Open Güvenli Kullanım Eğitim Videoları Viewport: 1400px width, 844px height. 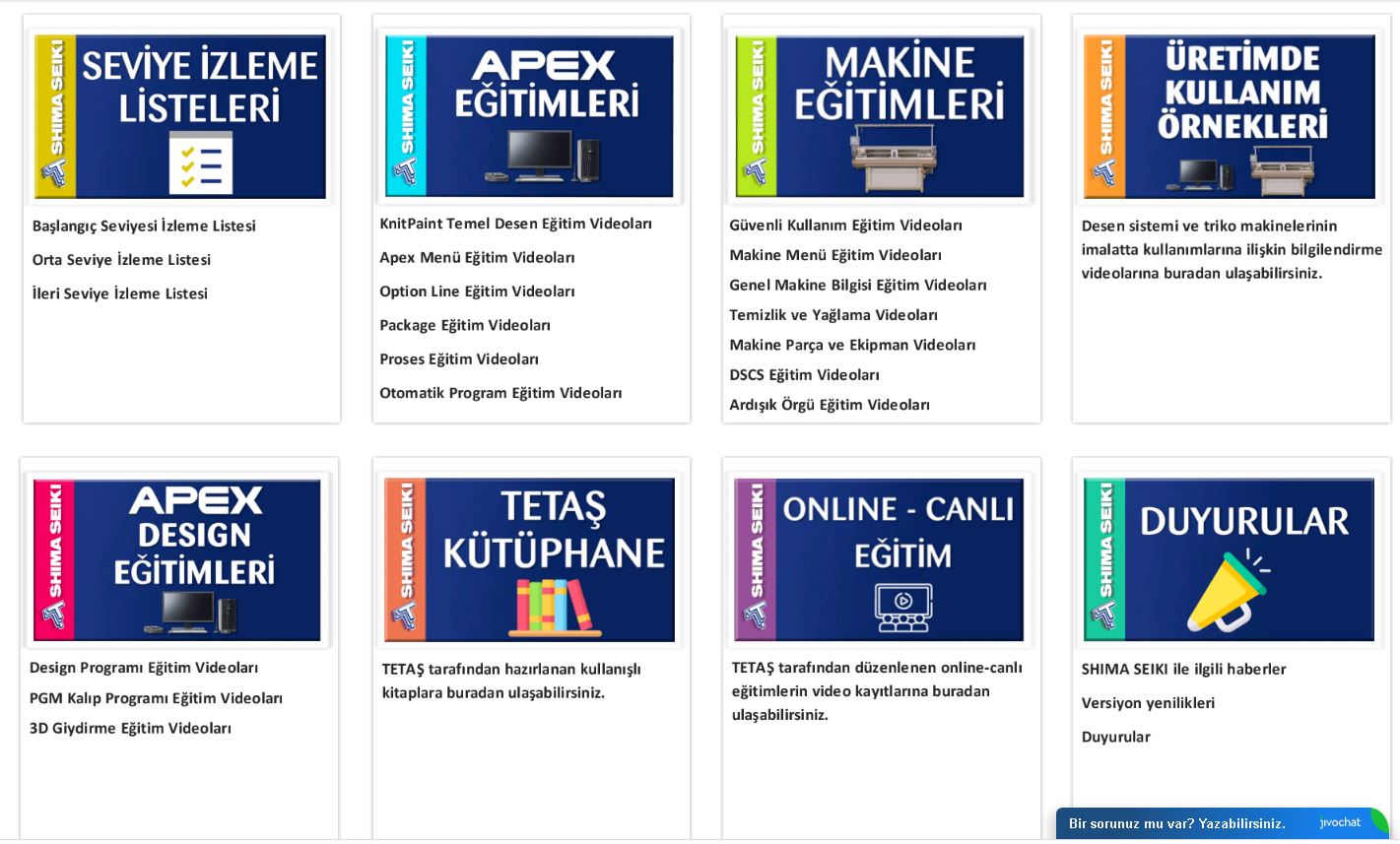846,226
